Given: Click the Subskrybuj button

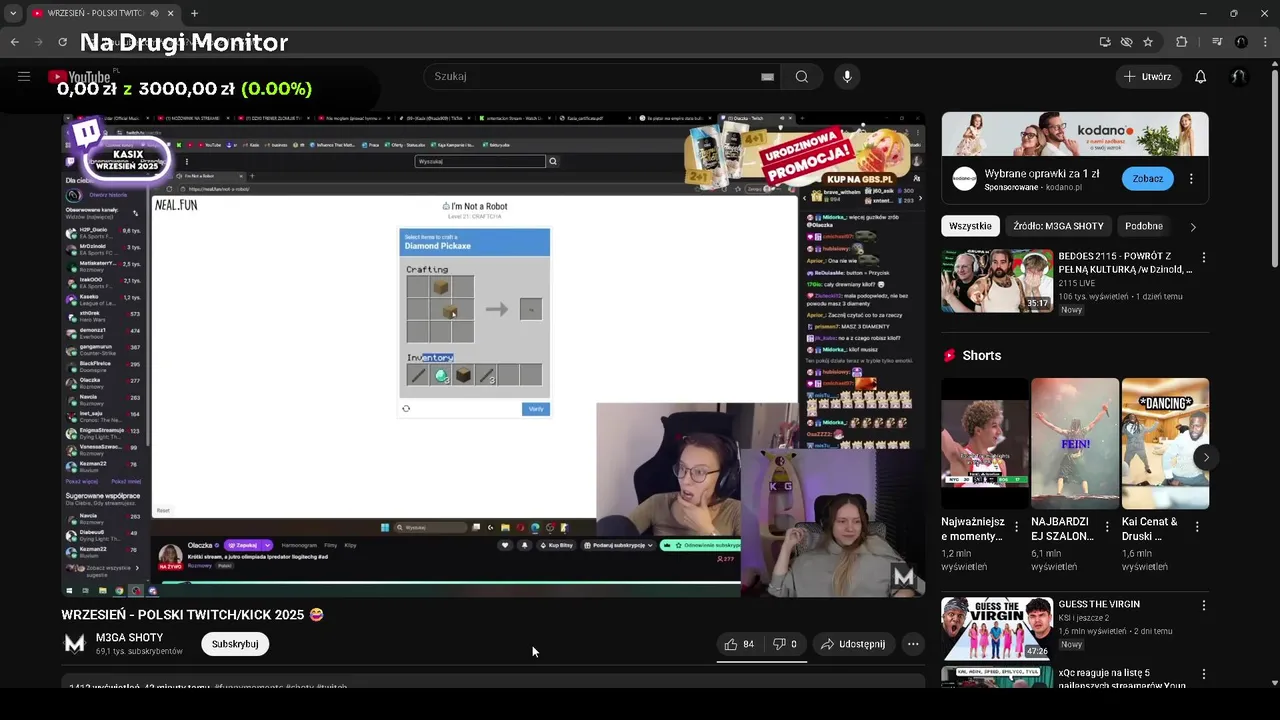Looking at the screenshot, I should [235, 644].
